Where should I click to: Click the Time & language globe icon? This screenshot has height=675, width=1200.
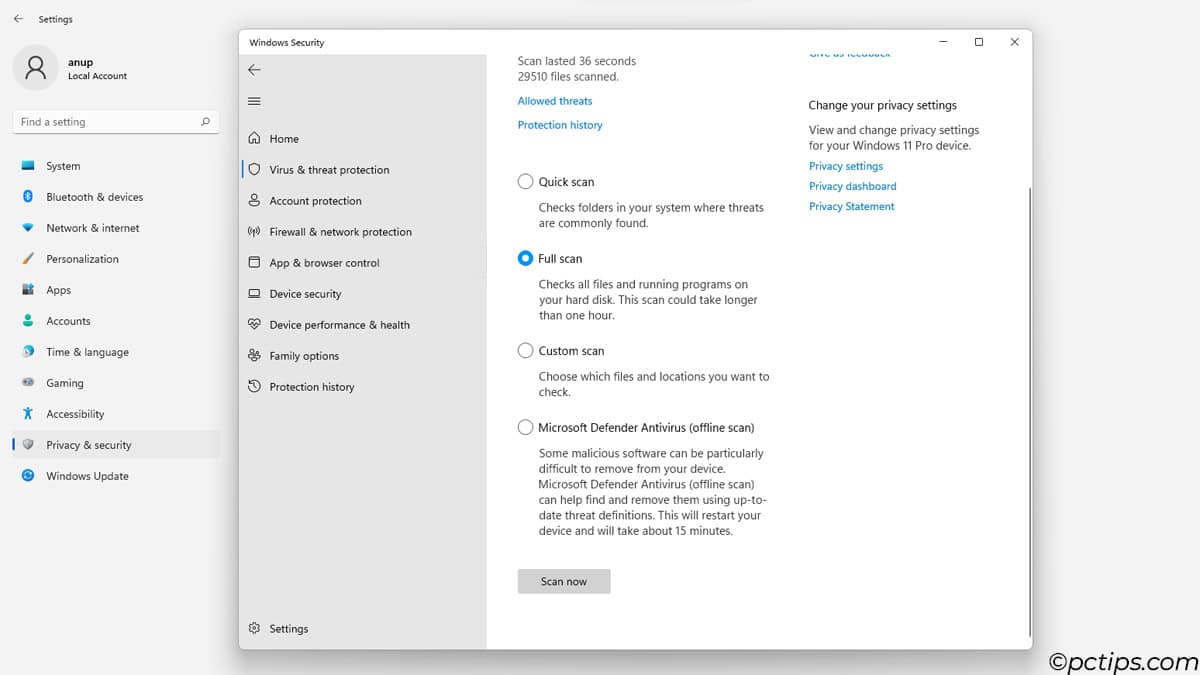tap(28, 352)
